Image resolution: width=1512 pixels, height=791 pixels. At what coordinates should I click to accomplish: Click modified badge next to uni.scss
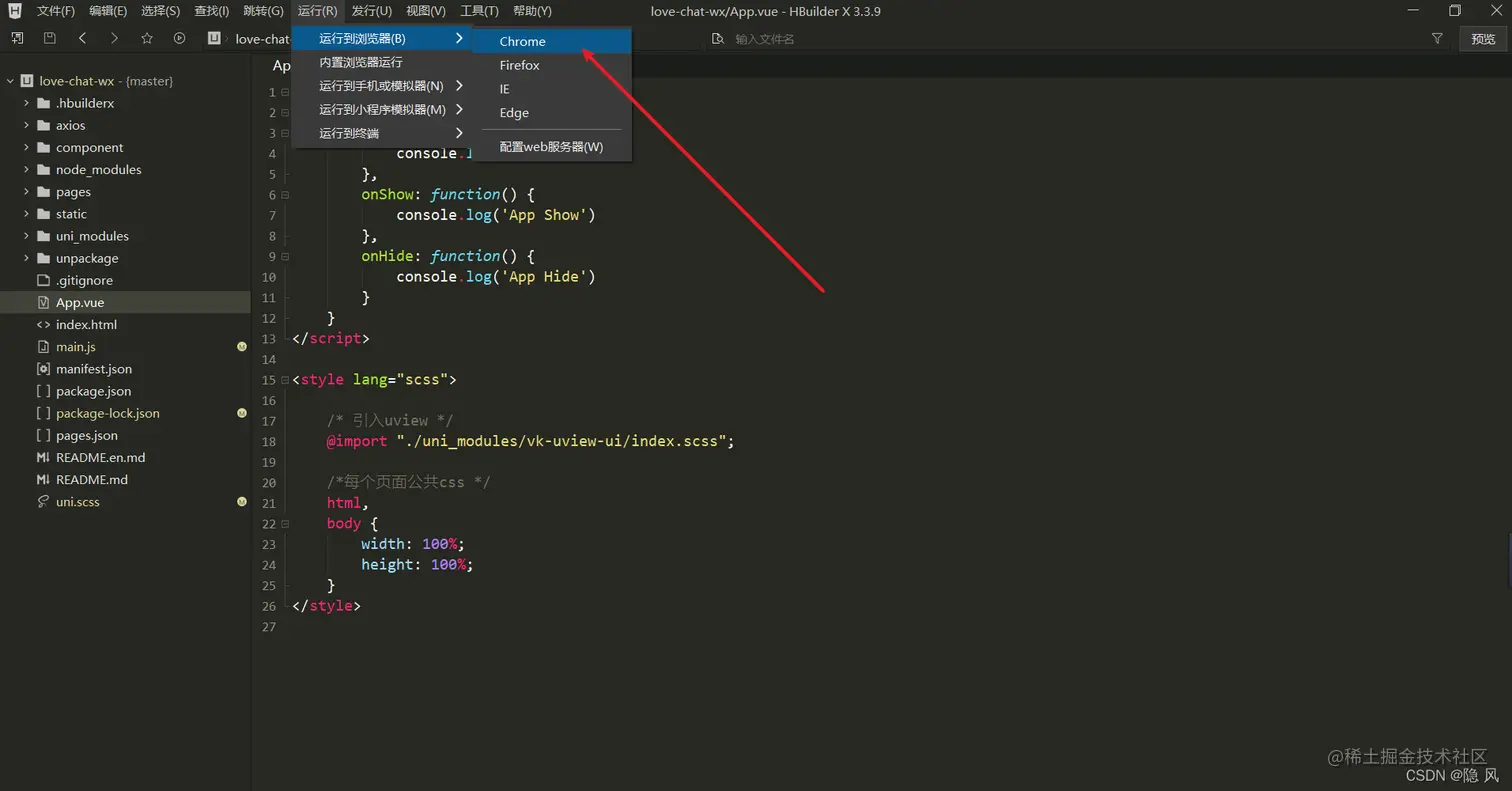point(242,502)
